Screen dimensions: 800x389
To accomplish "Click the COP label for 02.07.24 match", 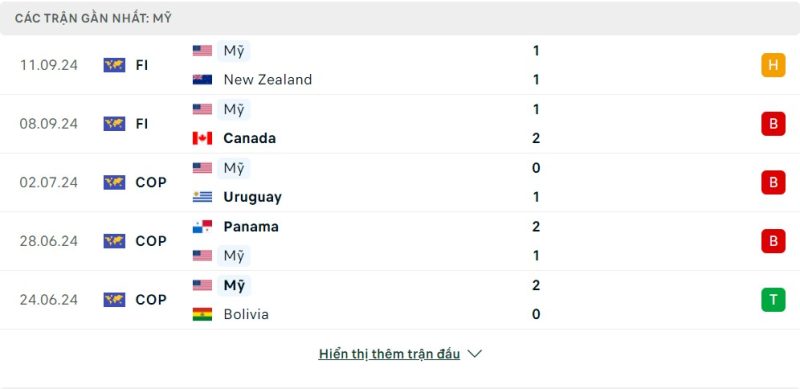I will (151, 182).
